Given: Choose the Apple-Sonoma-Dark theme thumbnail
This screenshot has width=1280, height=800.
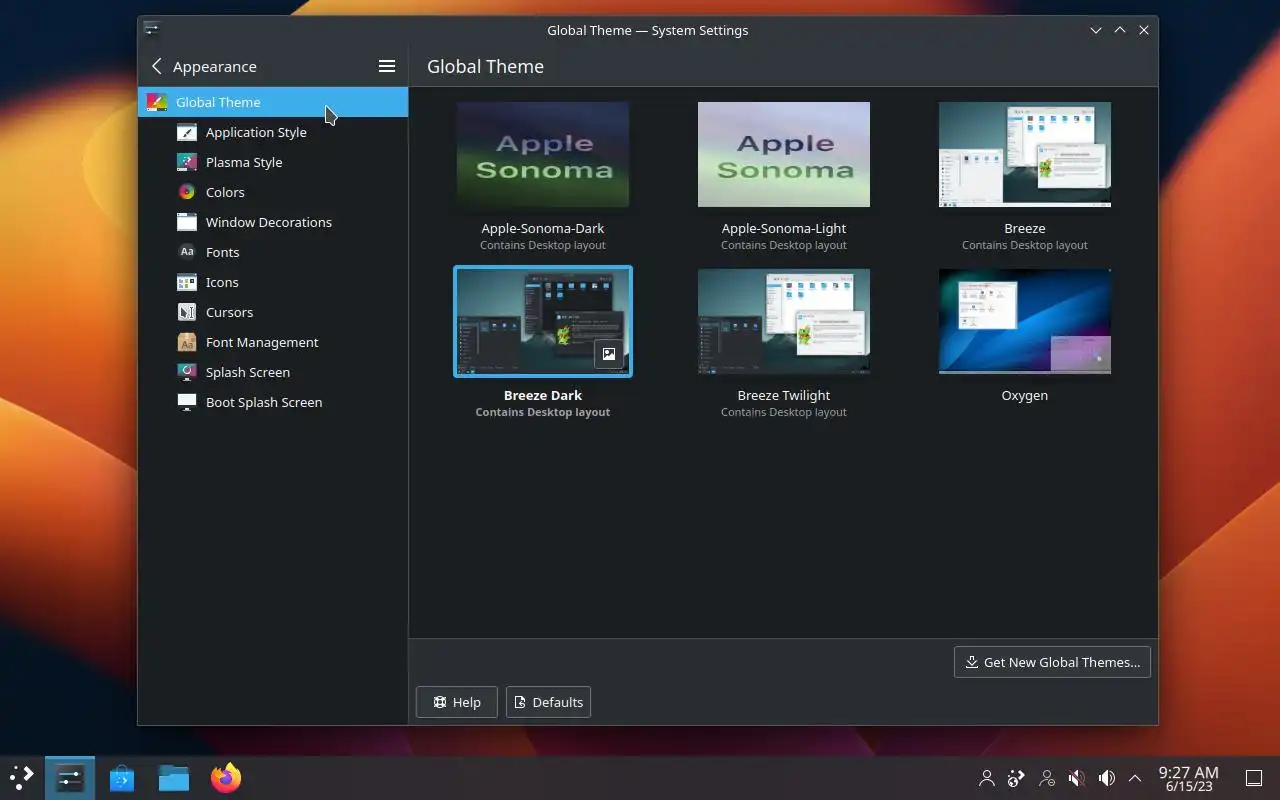Looking at the screenshot, I should (543, 154).
